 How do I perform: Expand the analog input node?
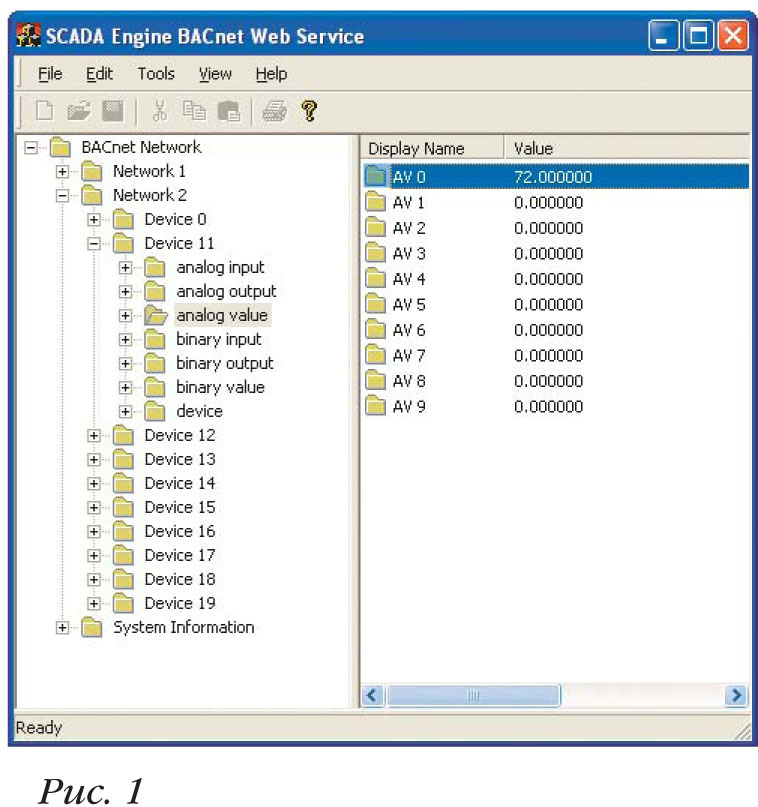click(125, 268)
